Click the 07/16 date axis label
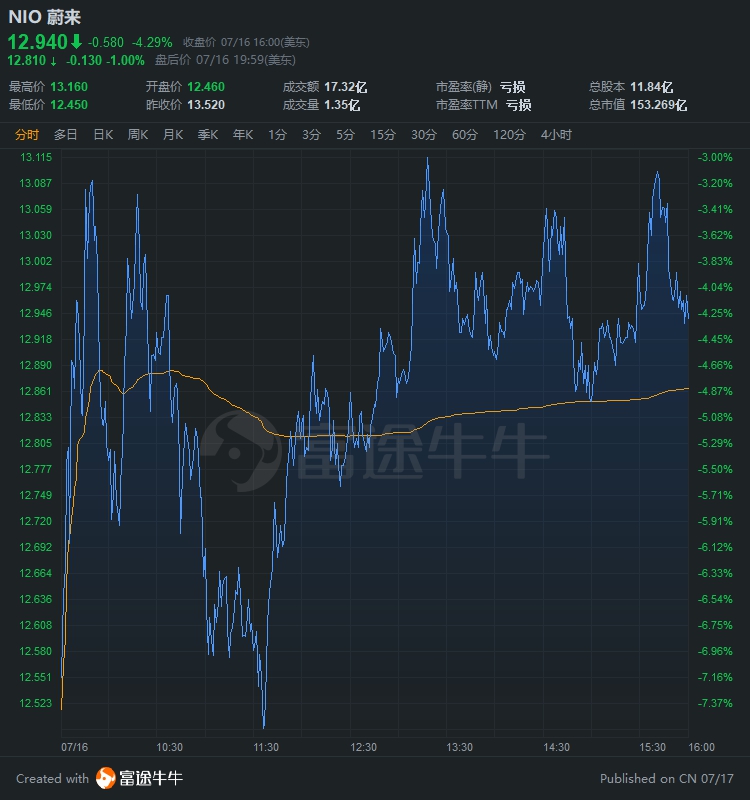 [74, 747]
